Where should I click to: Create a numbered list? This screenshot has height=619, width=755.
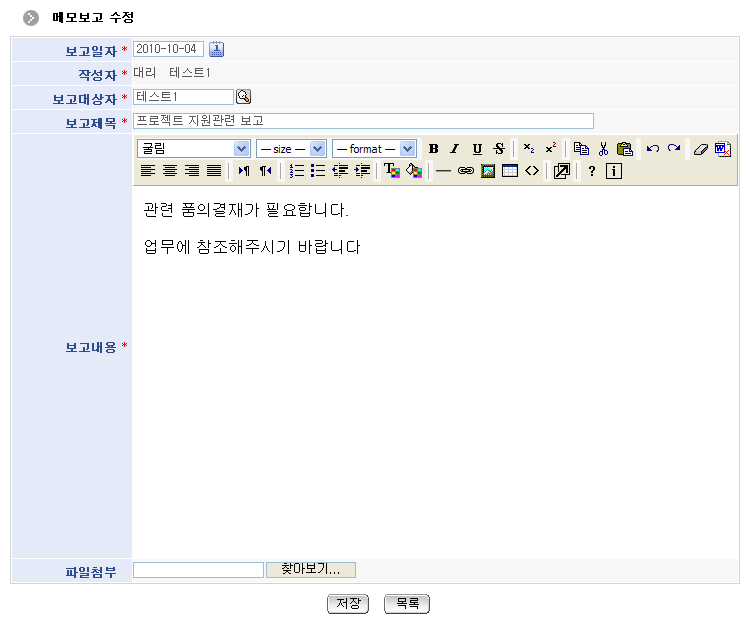296,171
